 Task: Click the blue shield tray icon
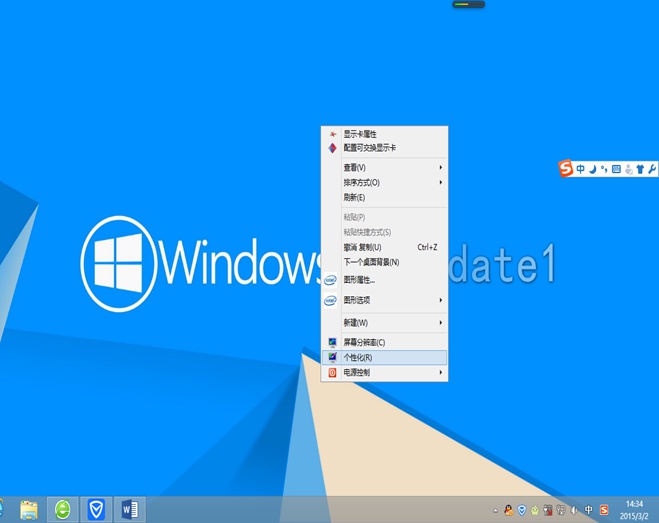click(522, 510)
